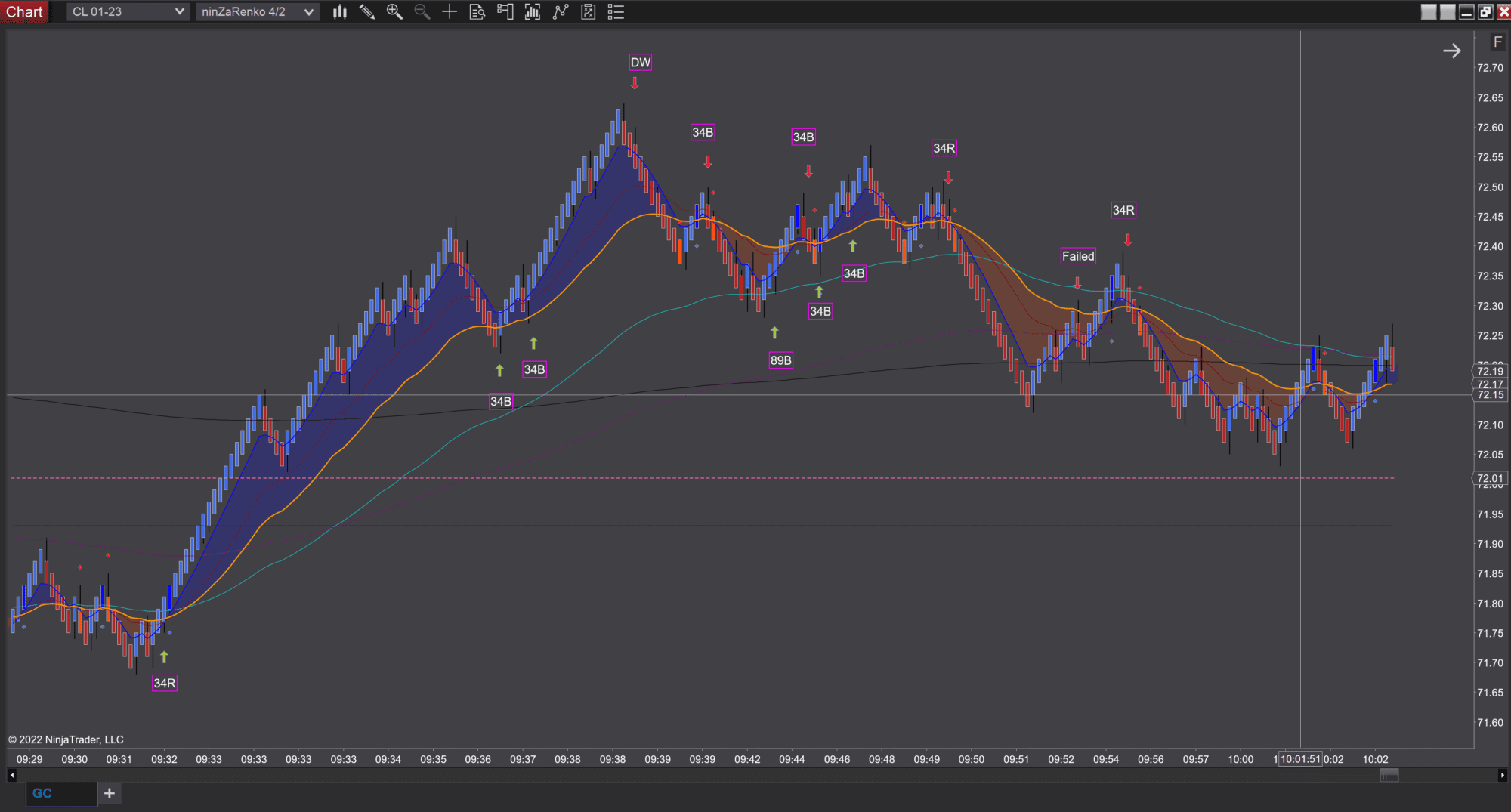This screenshot has width=1511, height=812.
Task: Activate the zoom out tool
Action: tap(422, 11)
